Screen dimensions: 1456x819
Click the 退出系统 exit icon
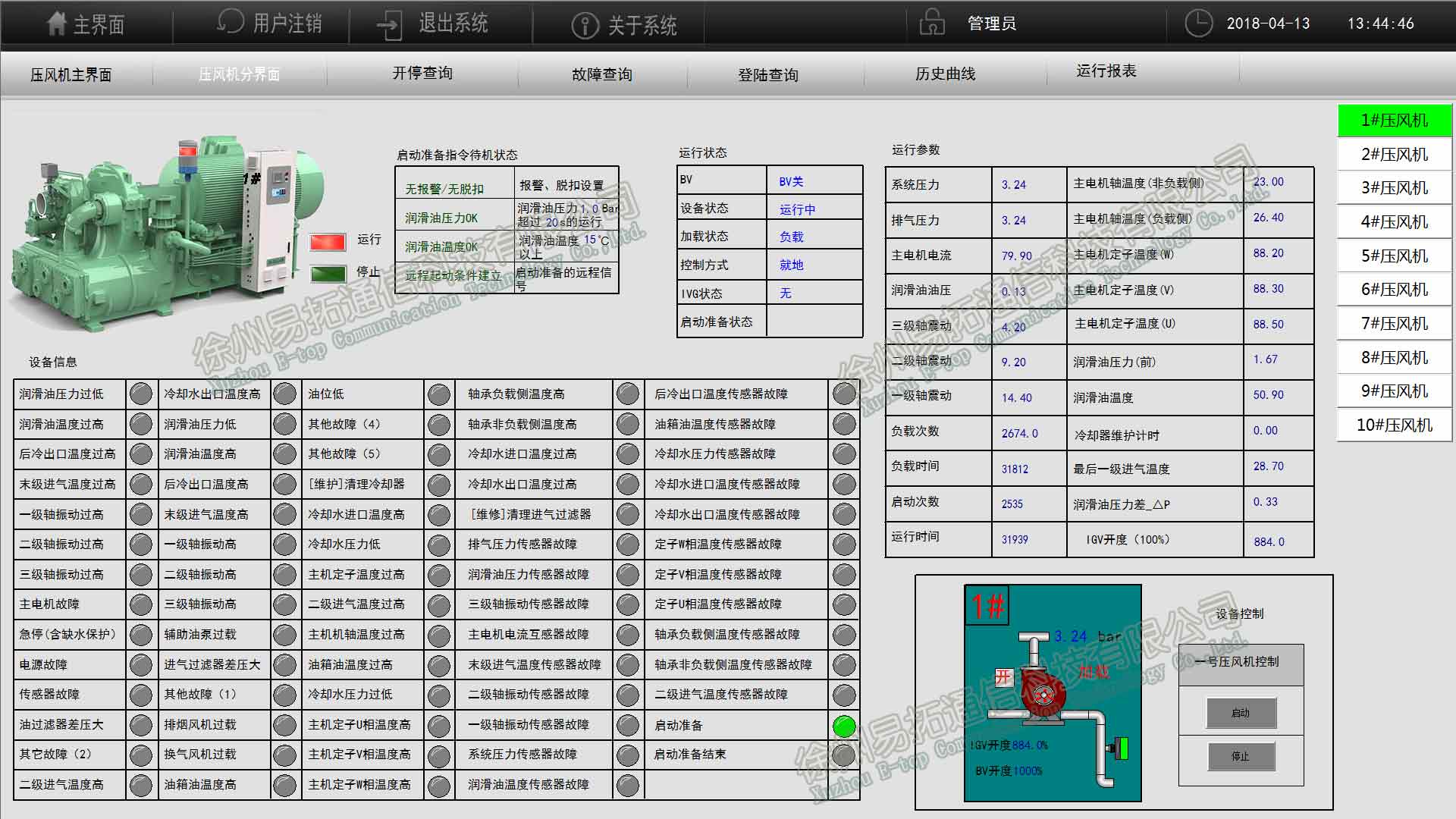(390, 24)
